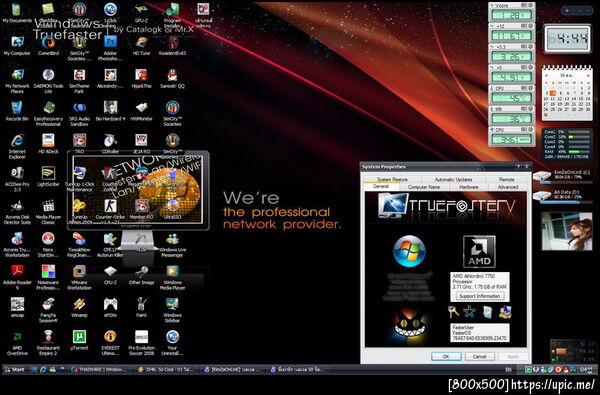Launch LightScribe desktop icon
The height and width of the screenshot is (395, 600).
point(48,177)
